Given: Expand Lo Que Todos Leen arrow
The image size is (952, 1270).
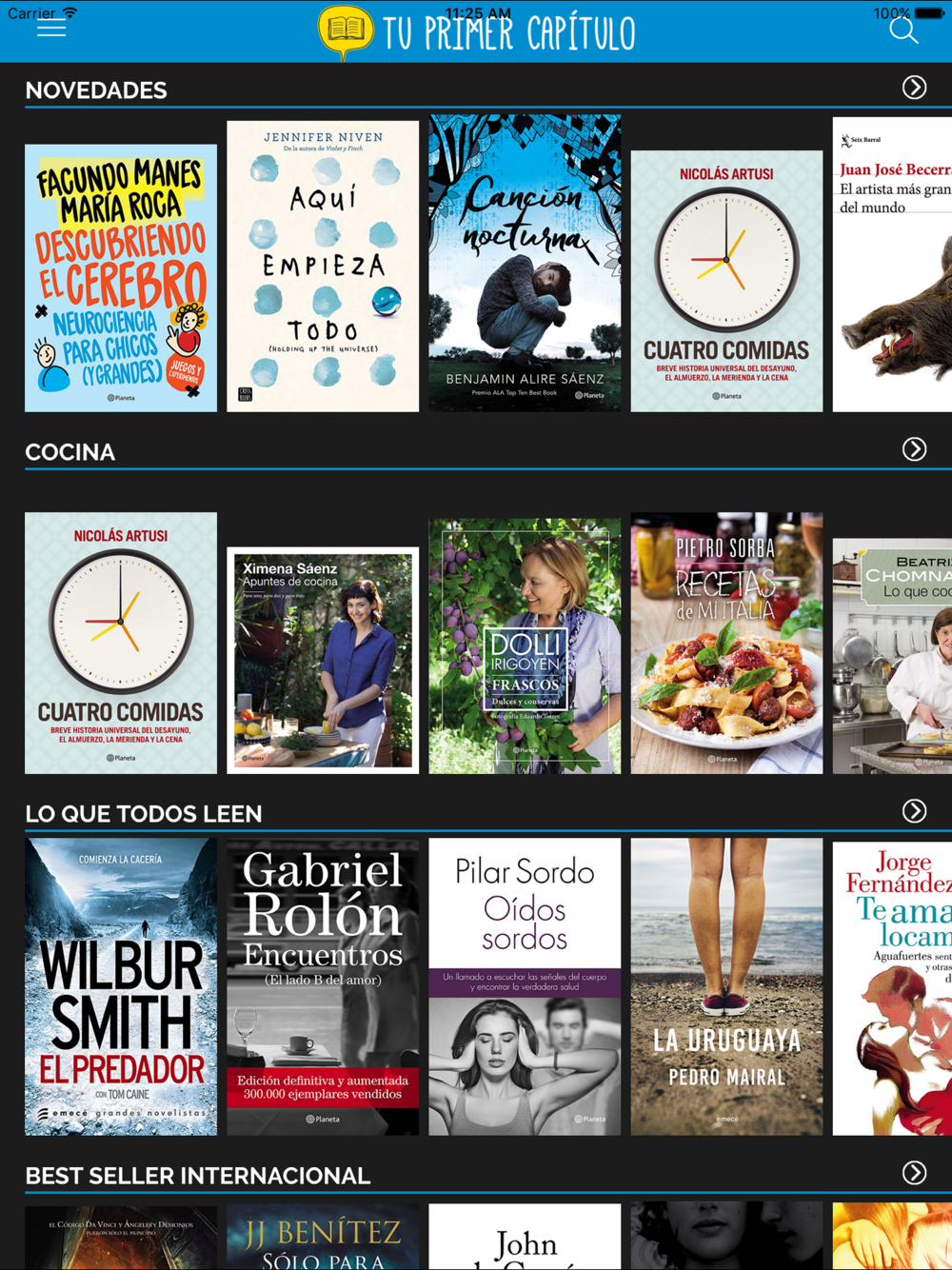Looking at the screenshot, I should tap(915, 811).
